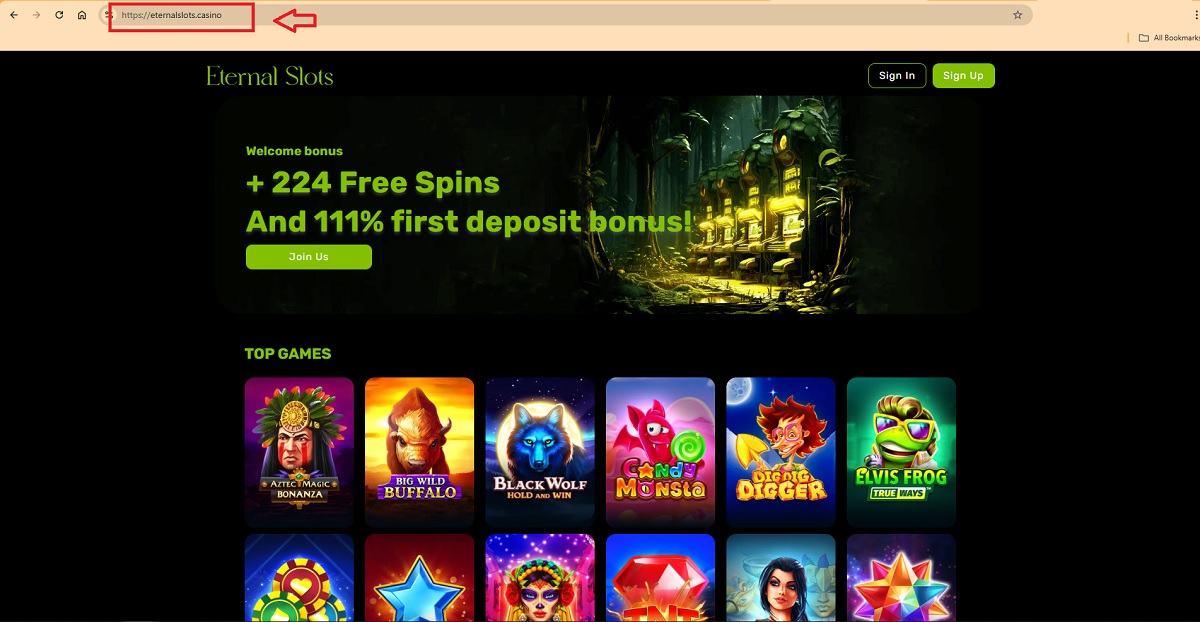1200x622 pixels.
Task: Click the browser forward arrow
Action: [37, 15]
